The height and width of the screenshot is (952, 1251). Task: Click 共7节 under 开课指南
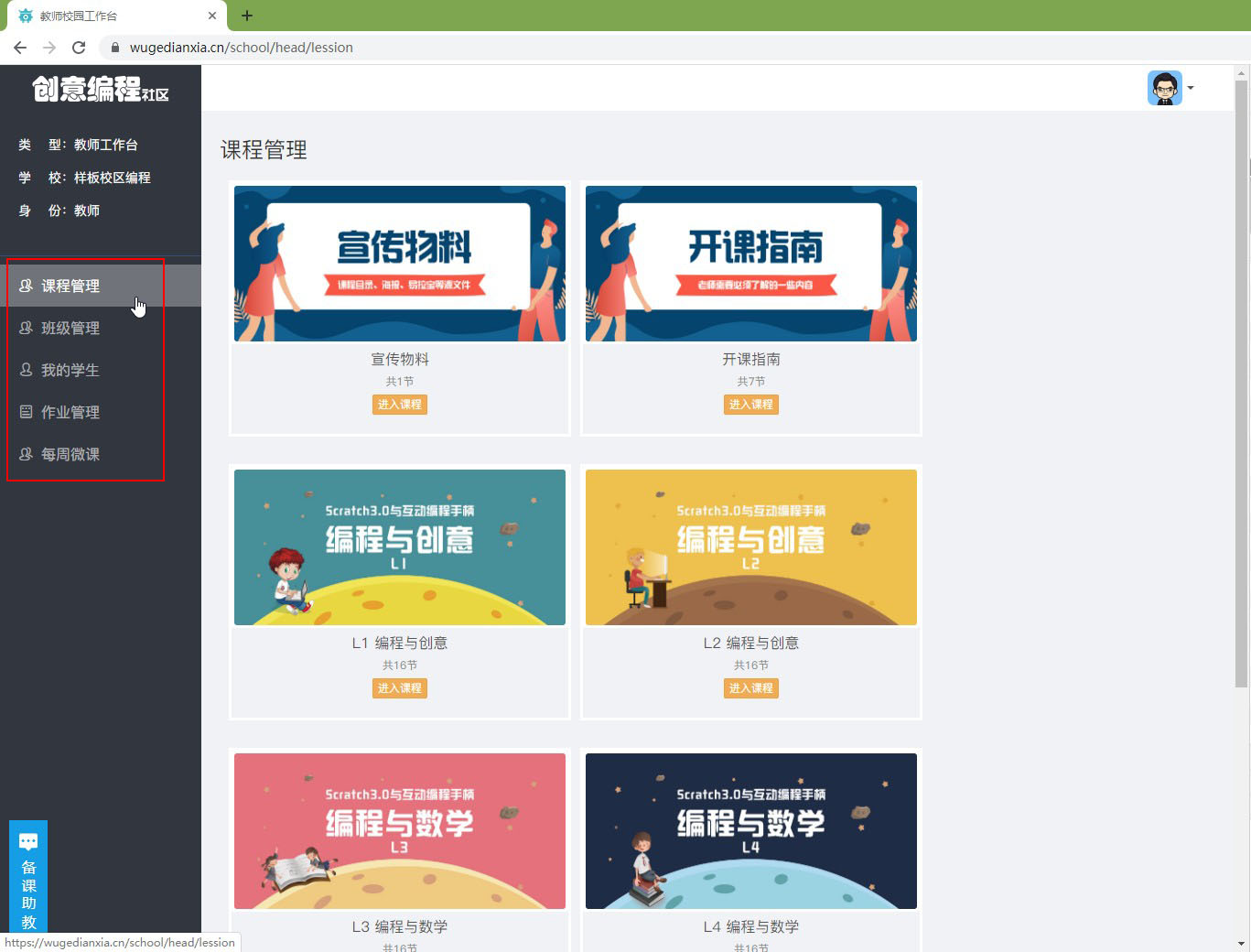tap(751, 382)
